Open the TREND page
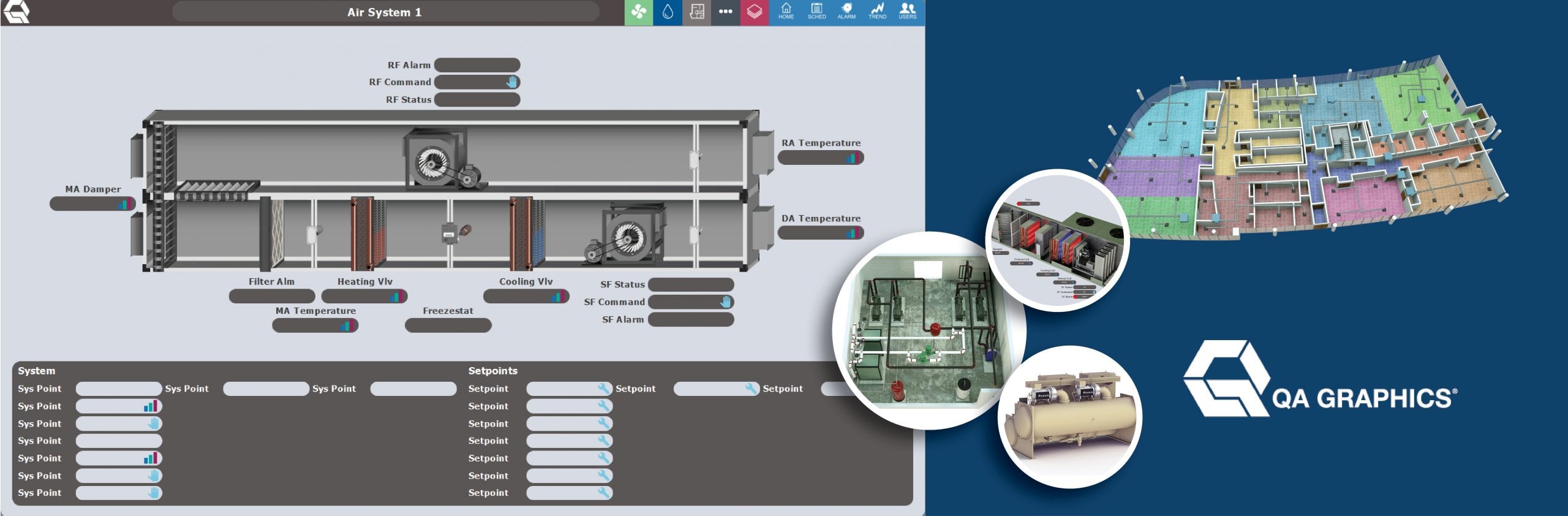Image resolution: width=1568 pixels, height=516 pixels. (x=877, y=12)
